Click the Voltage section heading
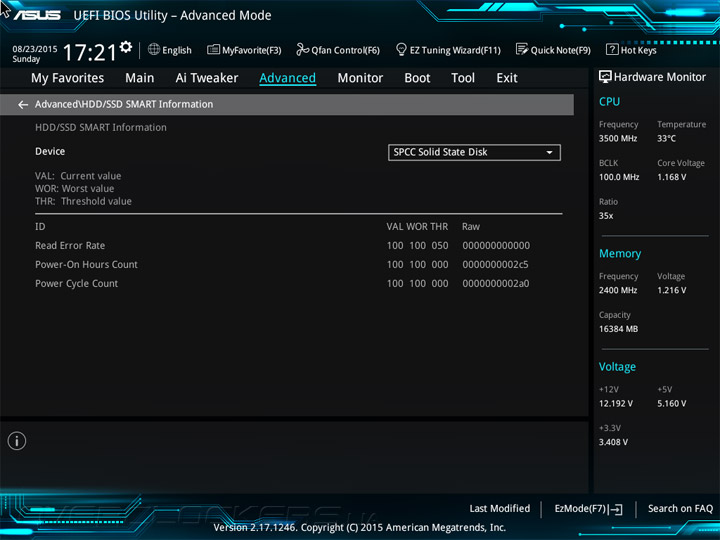The width and height of the screenshot is (720, 540). (617, 366)
